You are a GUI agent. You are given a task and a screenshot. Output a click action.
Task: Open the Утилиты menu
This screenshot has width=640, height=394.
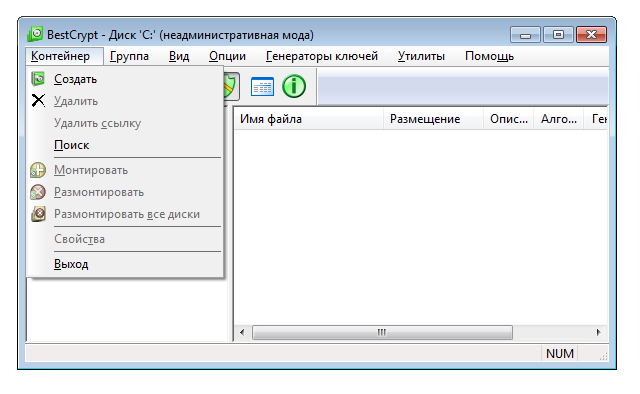coord(421,56)
